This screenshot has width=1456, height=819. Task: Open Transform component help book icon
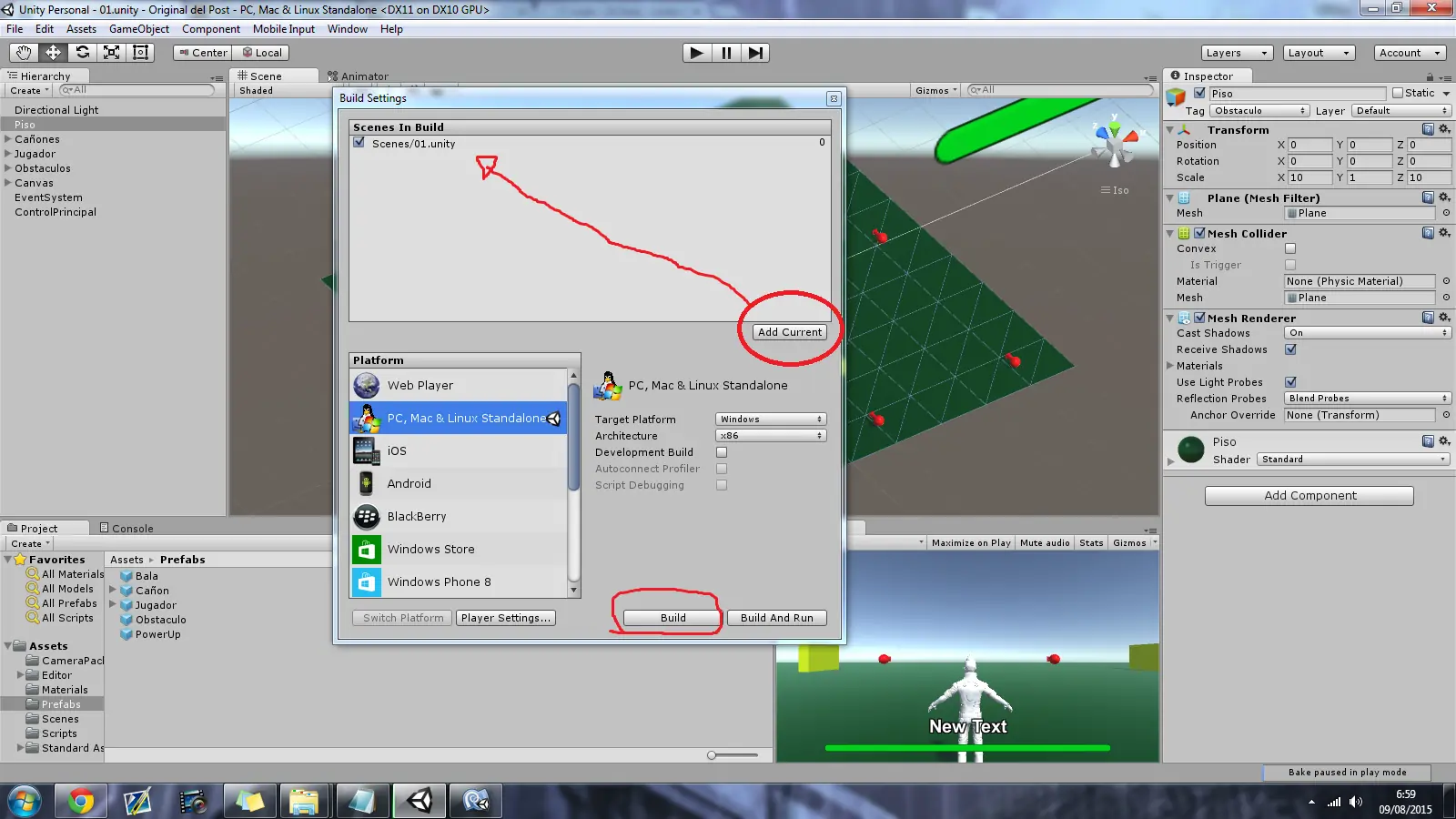point(1428,130)
